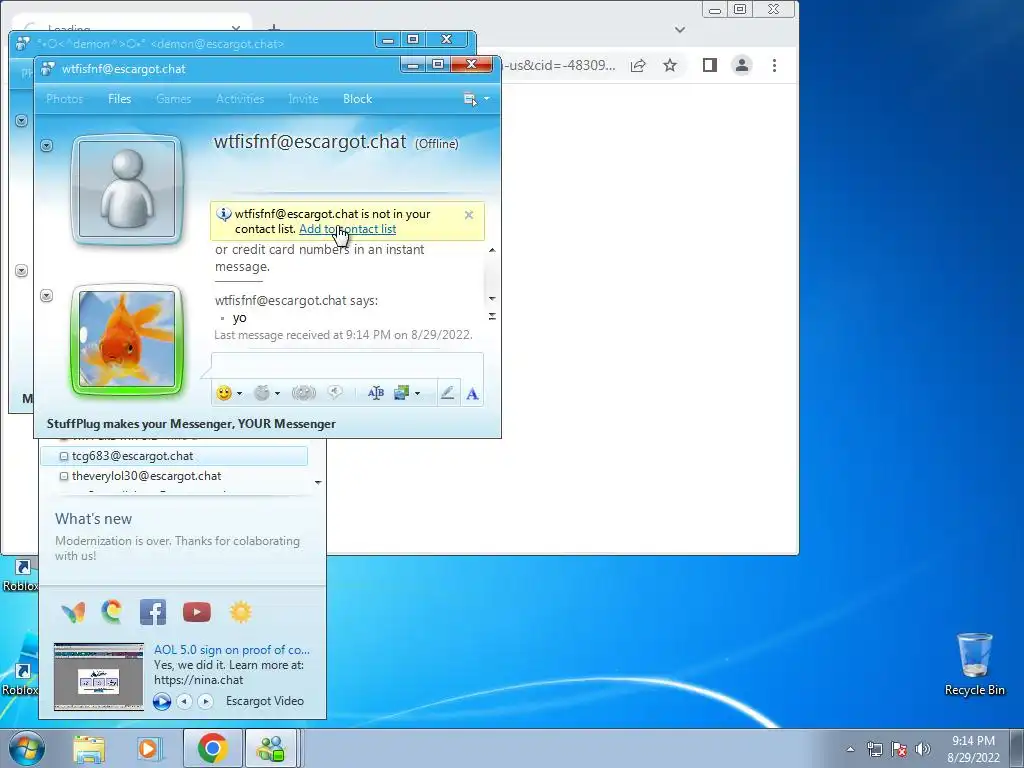The height and width of the screenshot is (768, 1024).
Task: Click the Escargot Video thumbnail
Action: click(99, 677)
